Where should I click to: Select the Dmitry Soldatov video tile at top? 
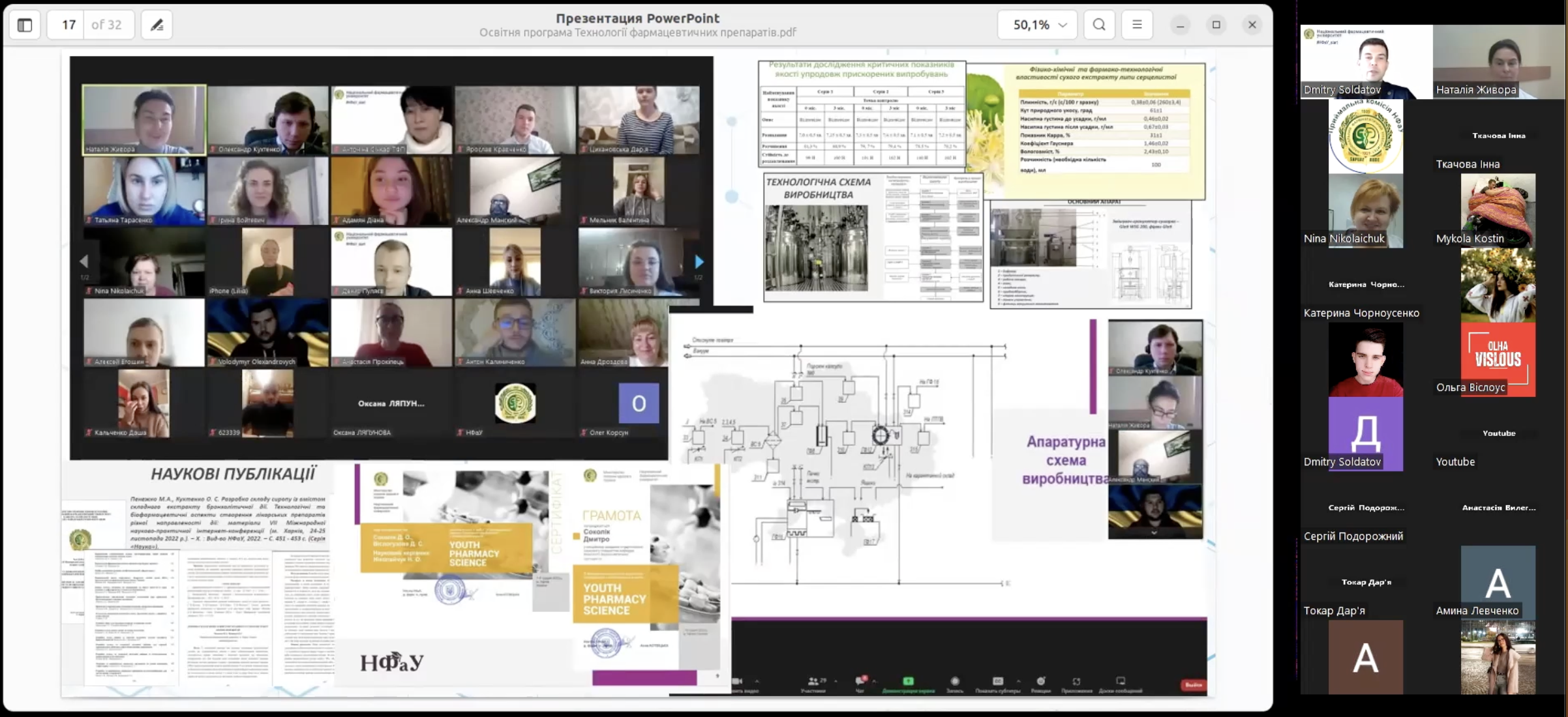(1366, 62)
